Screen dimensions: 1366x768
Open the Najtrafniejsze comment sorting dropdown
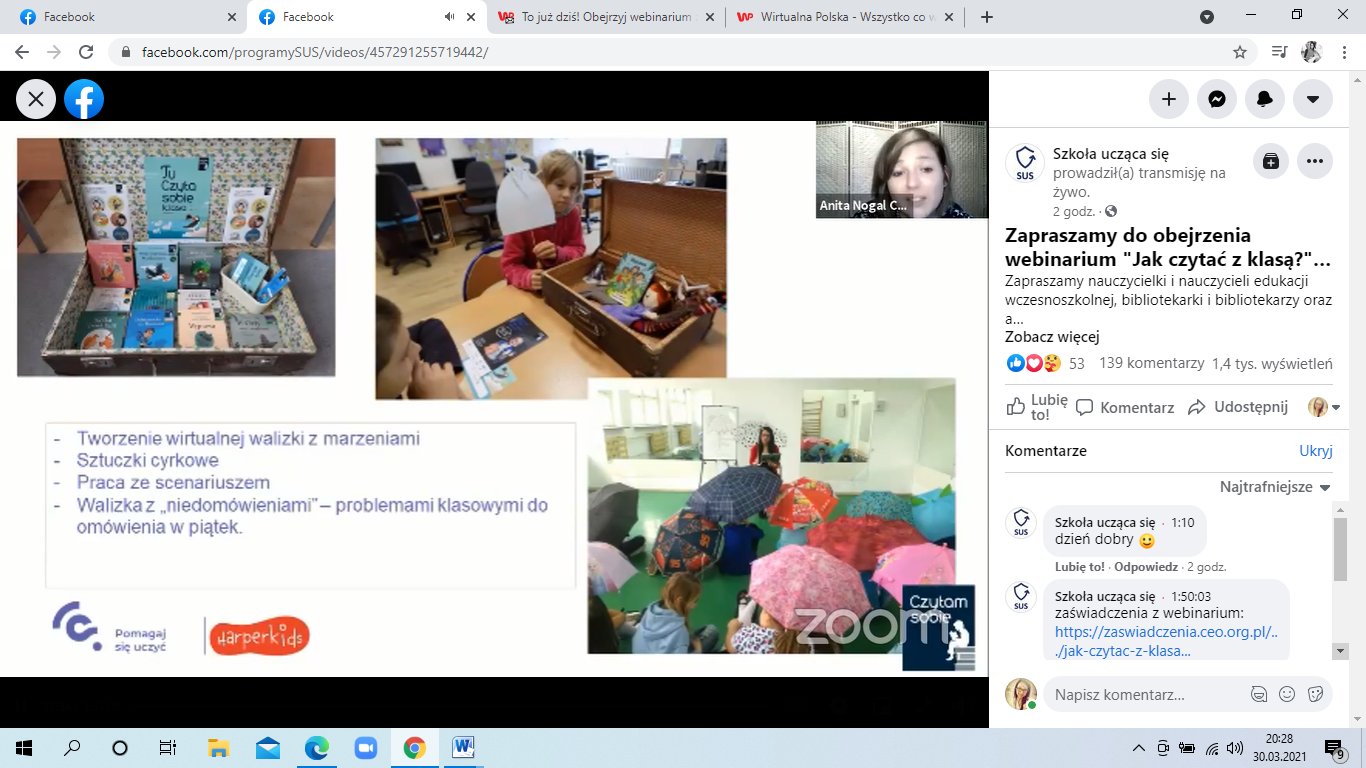(1275, 487)
